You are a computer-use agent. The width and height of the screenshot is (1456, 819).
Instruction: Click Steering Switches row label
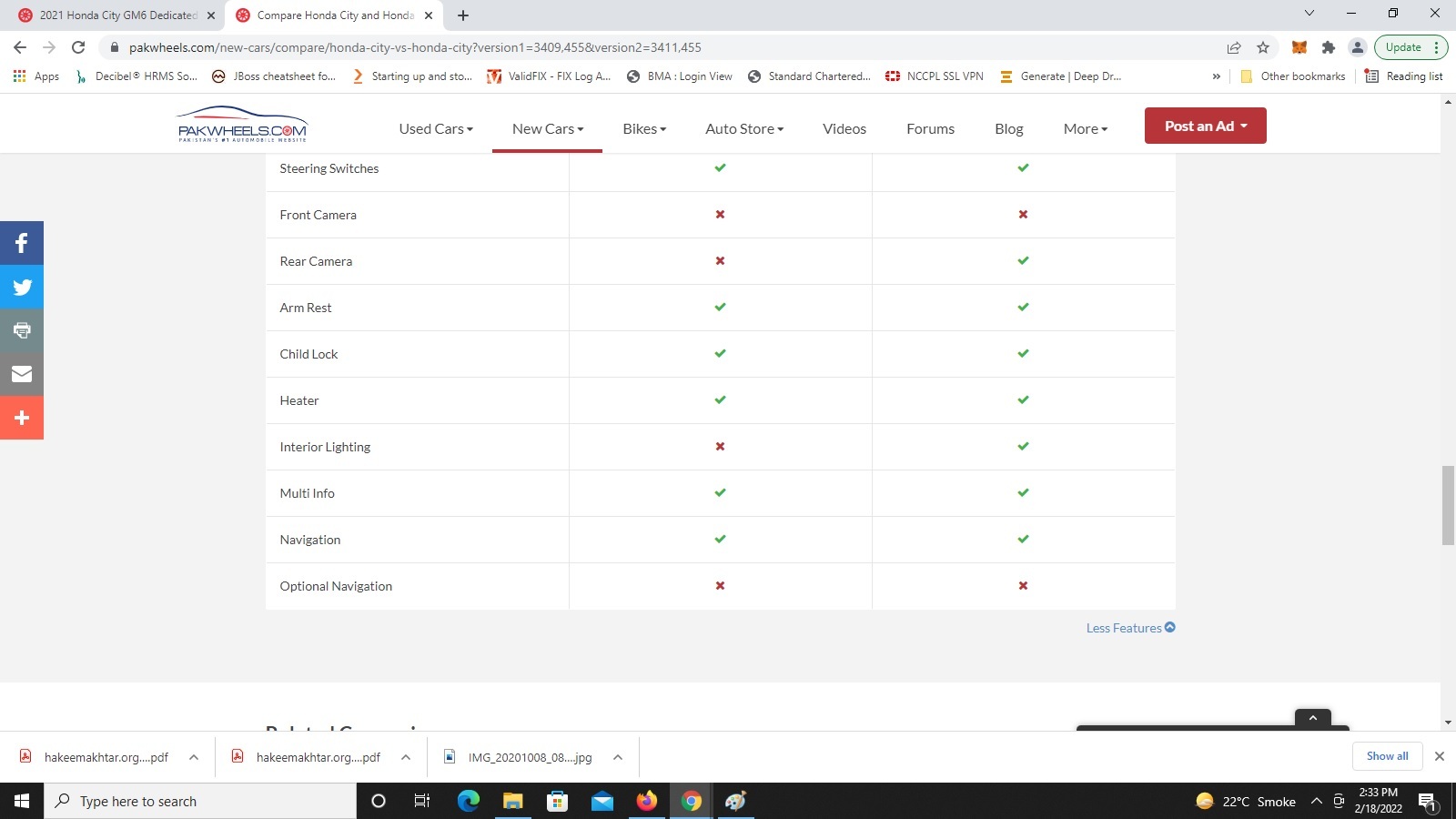329,168
